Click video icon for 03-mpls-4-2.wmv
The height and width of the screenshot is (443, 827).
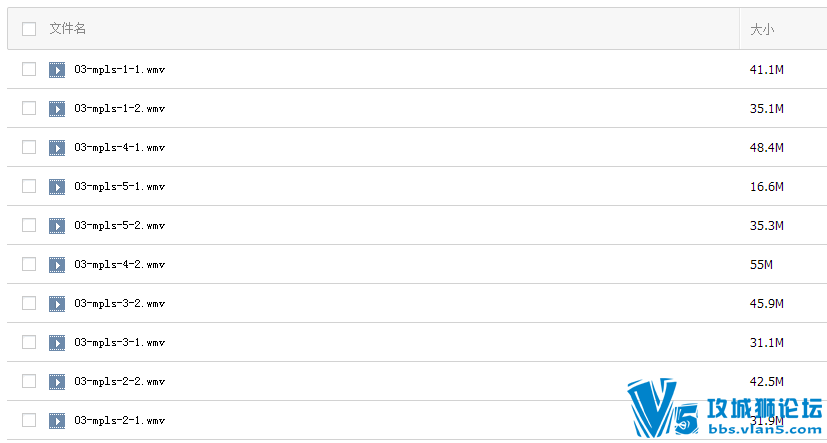(x=57, y=265)
